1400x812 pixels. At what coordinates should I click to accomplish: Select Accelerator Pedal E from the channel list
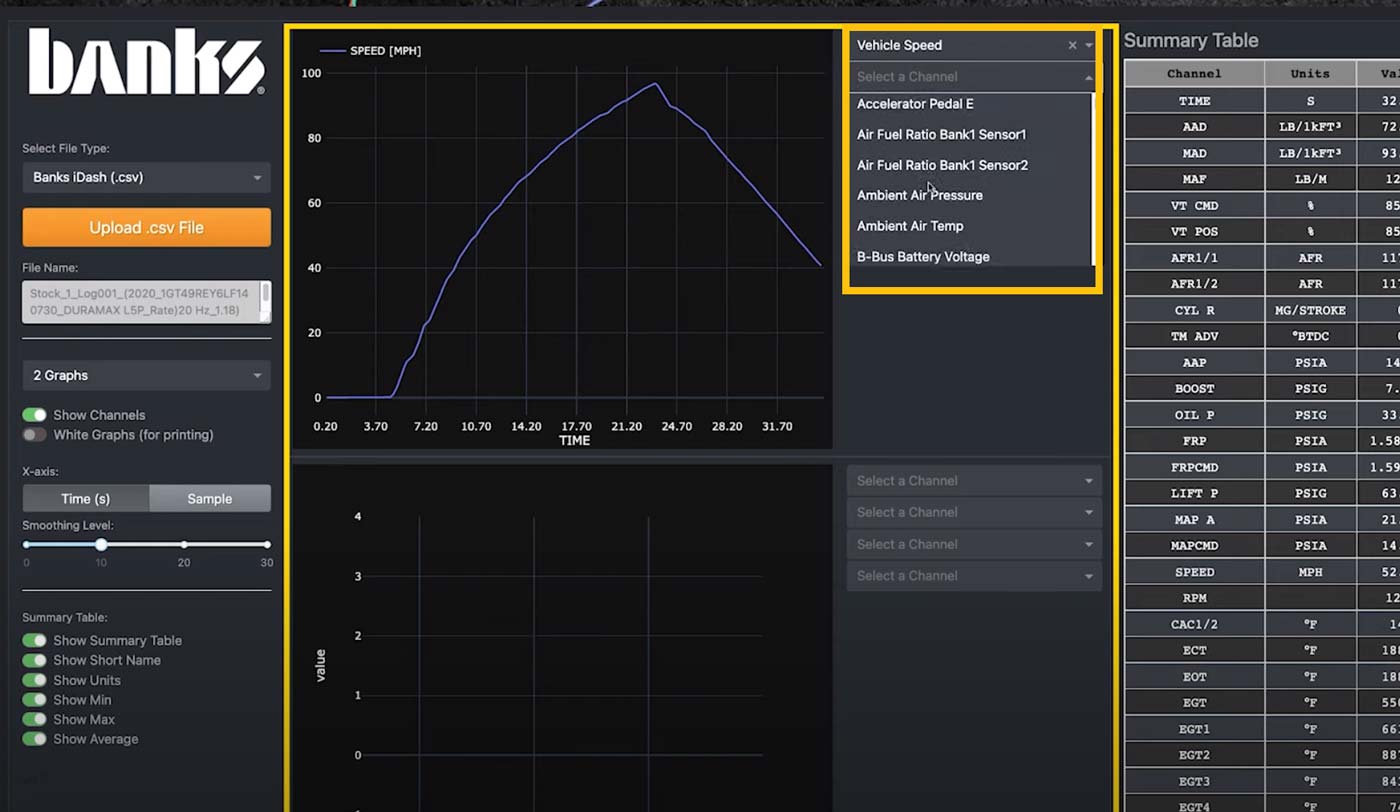915,104
